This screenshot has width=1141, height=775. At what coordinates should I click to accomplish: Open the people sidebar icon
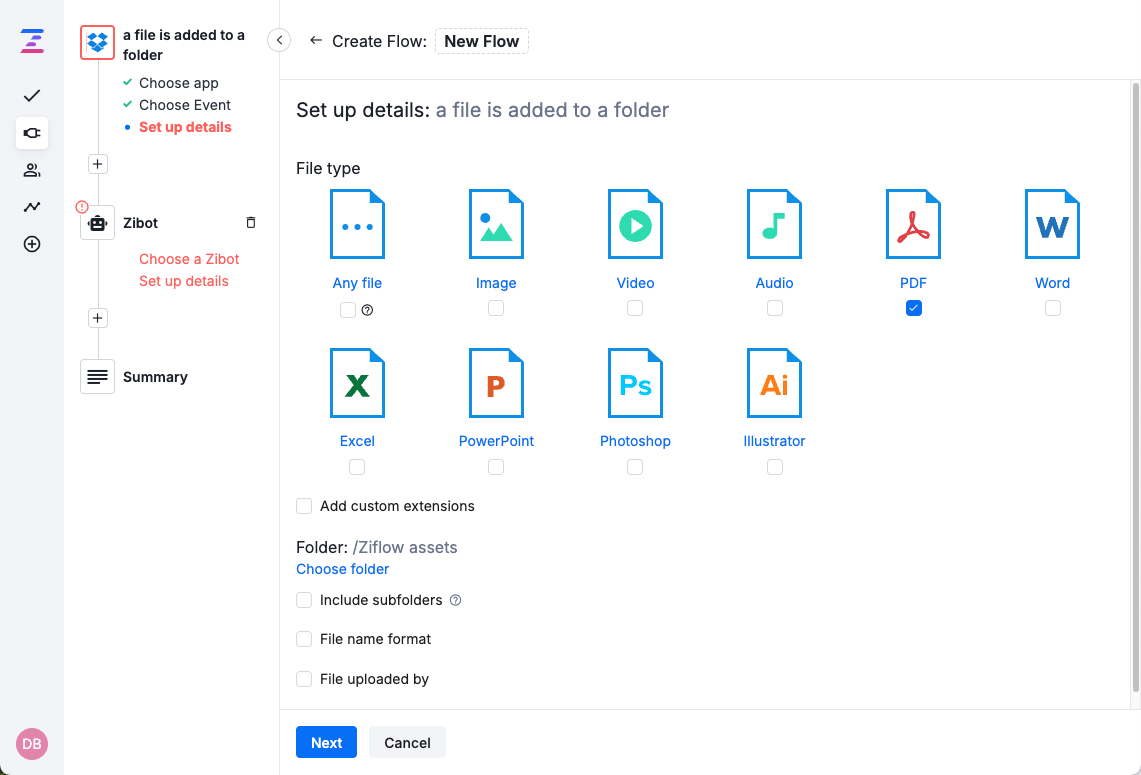click(31, 170)
